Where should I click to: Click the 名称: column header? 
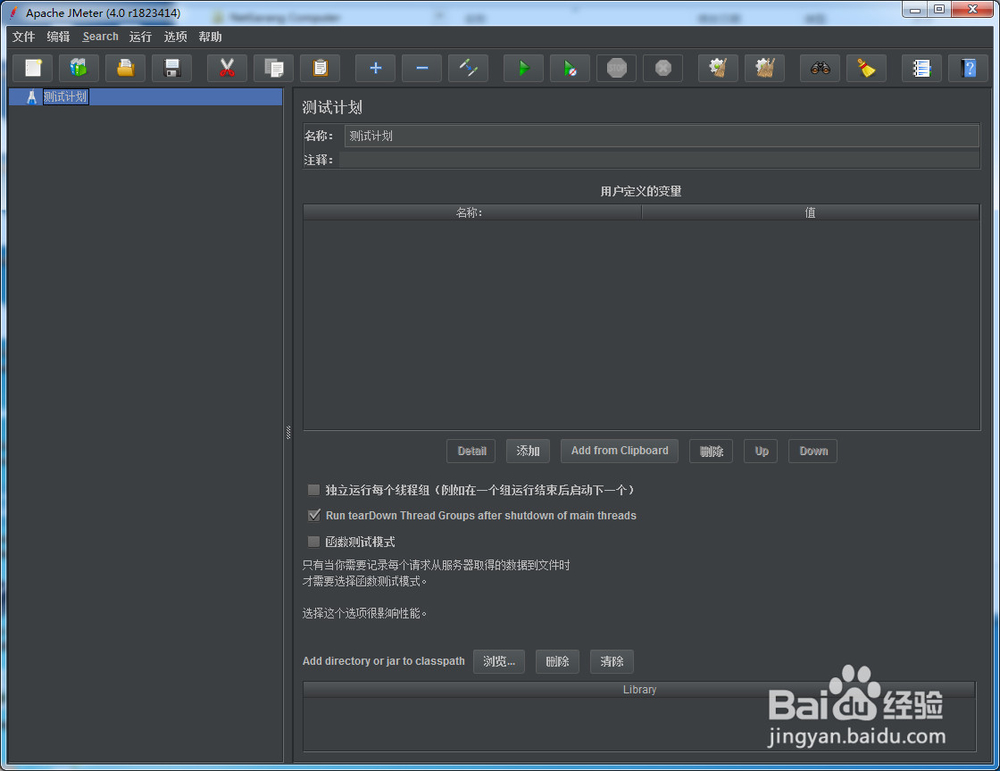472,212
